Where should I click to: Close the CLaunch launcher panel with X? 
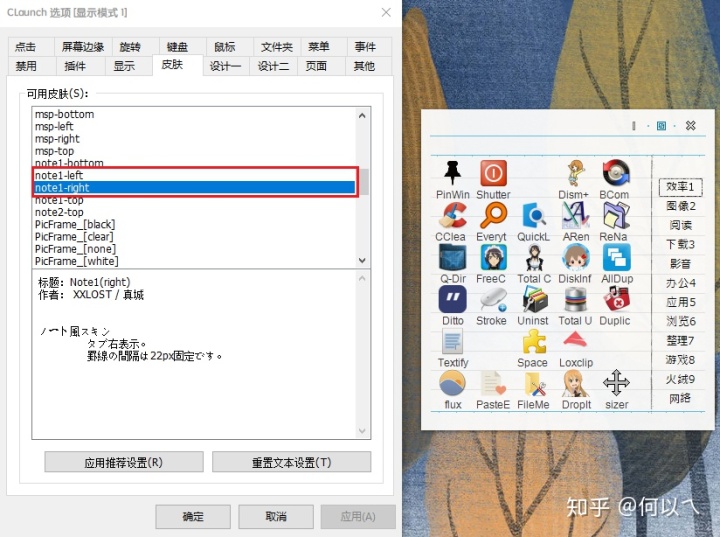pos(690,125)
